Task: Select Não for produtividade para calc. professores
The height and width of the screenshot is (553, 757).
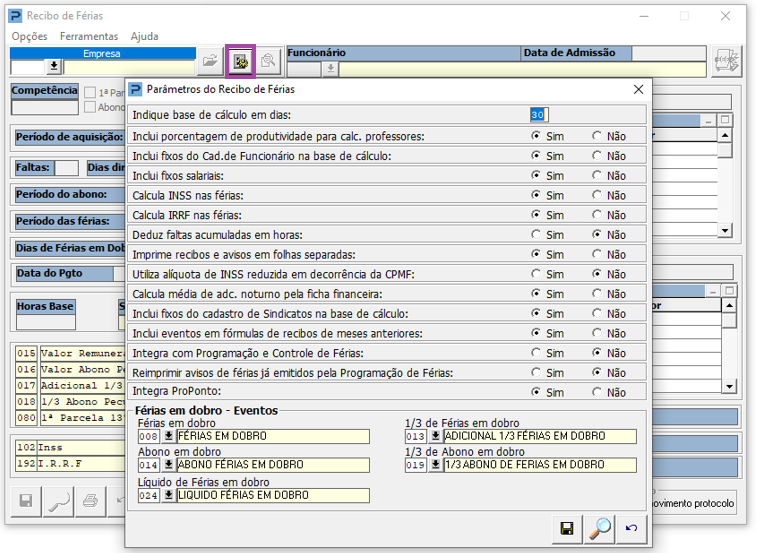Action: [x=597, y=136]
